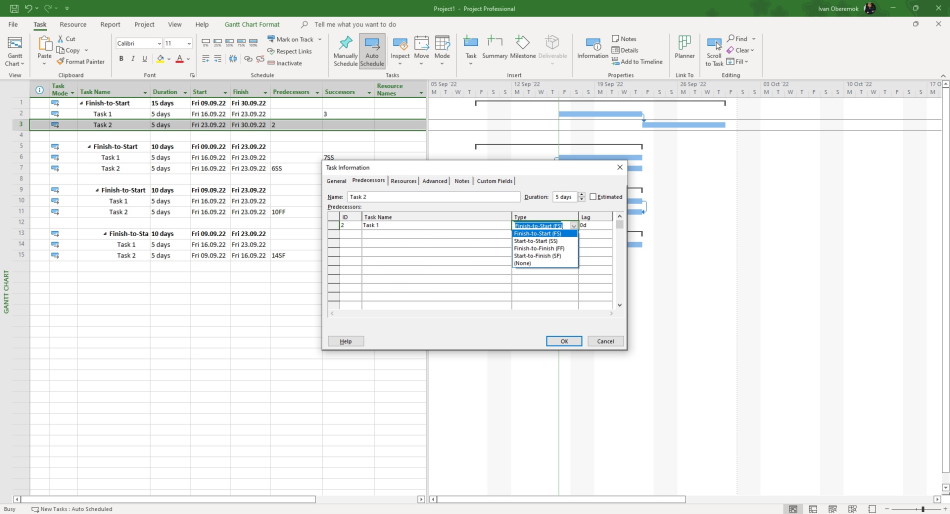The height and width of the screenshot is (514, 950).
Task: Click the Respect Links option
Action: (290, 52)
